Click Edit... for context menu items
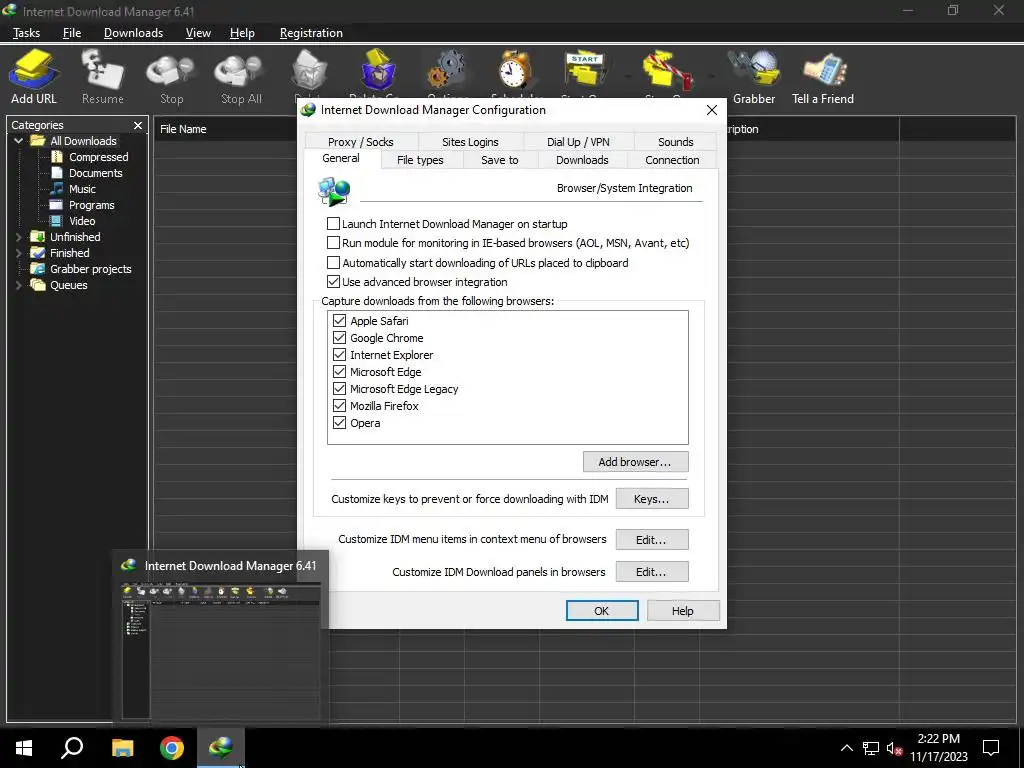This screenshot has width=1024, height=768. (x=652, y=539)
